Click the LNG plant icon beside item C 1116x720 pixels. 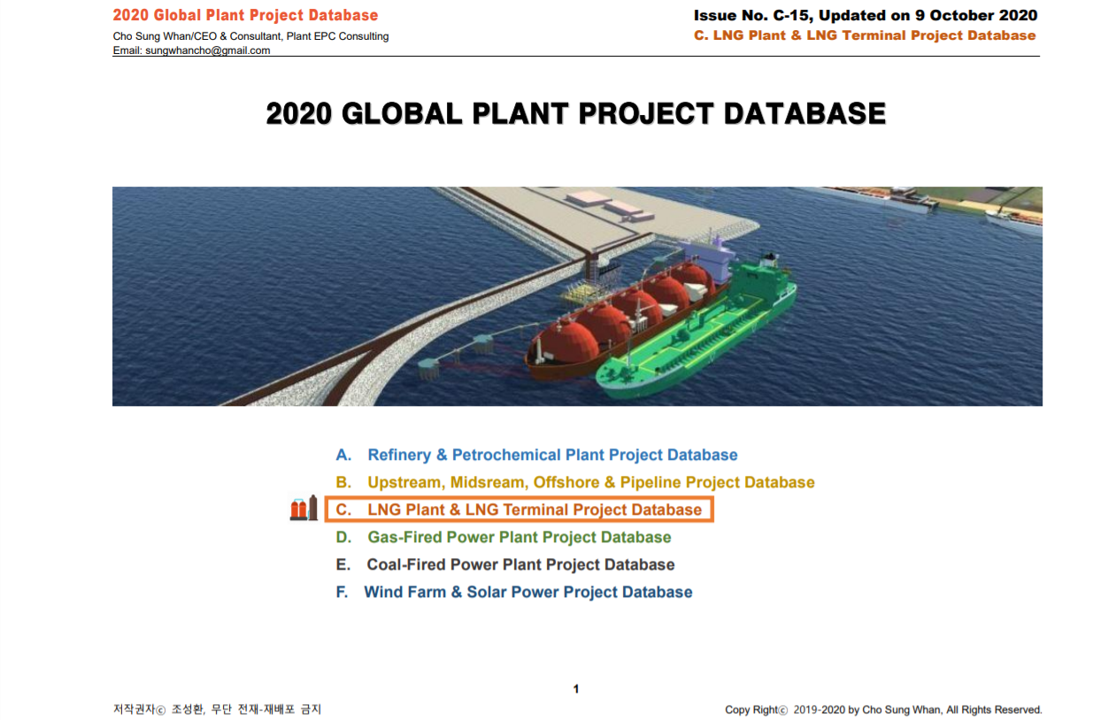[304, 508]
